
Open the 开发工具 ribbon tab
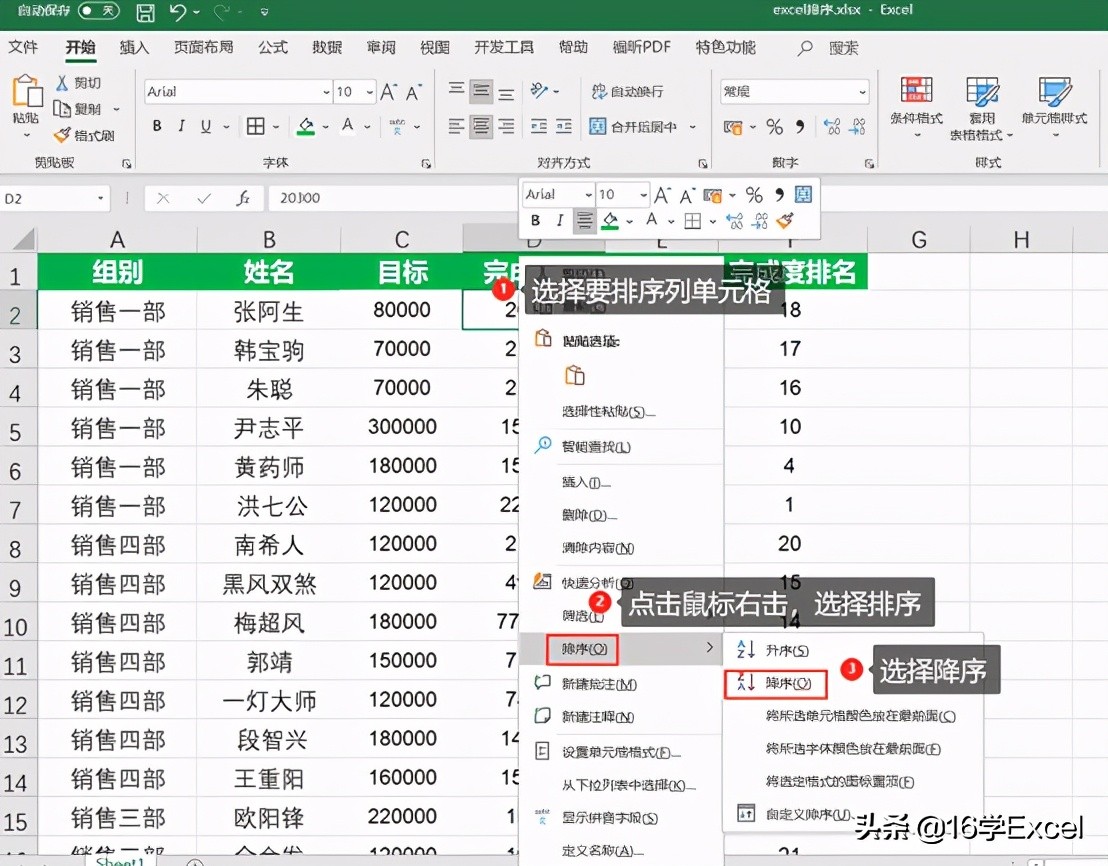click(x=504, y=47)
